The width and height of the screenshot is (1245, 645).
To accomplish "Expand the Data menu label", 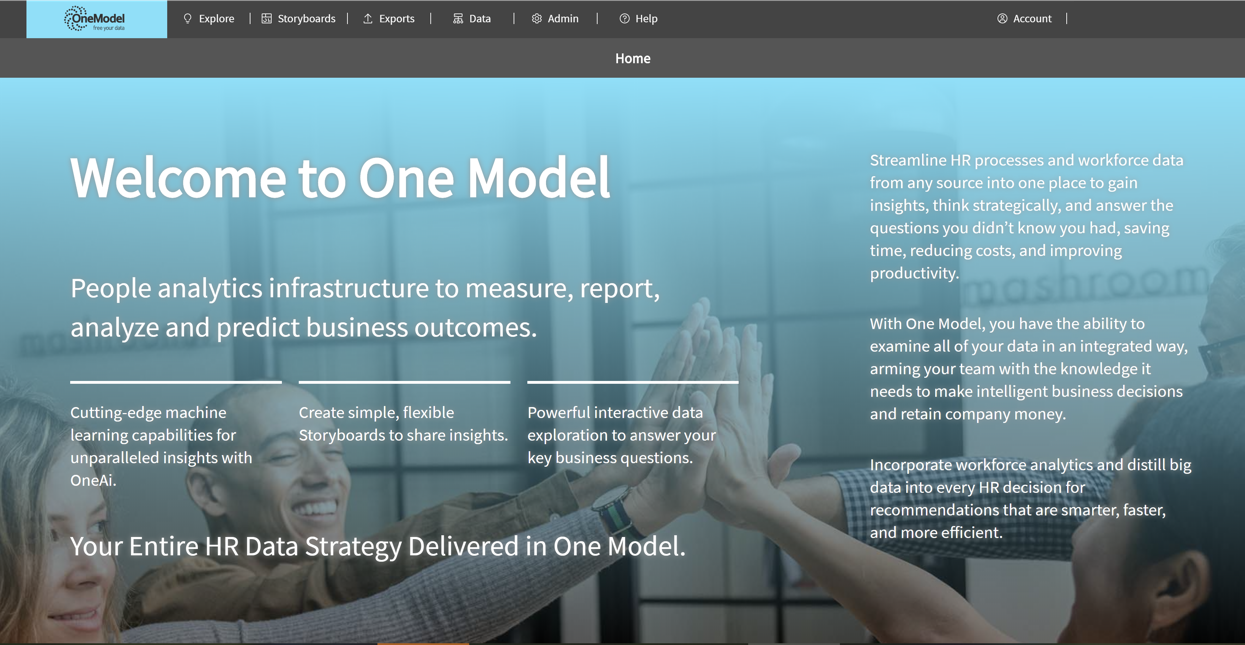I will 480,19.
